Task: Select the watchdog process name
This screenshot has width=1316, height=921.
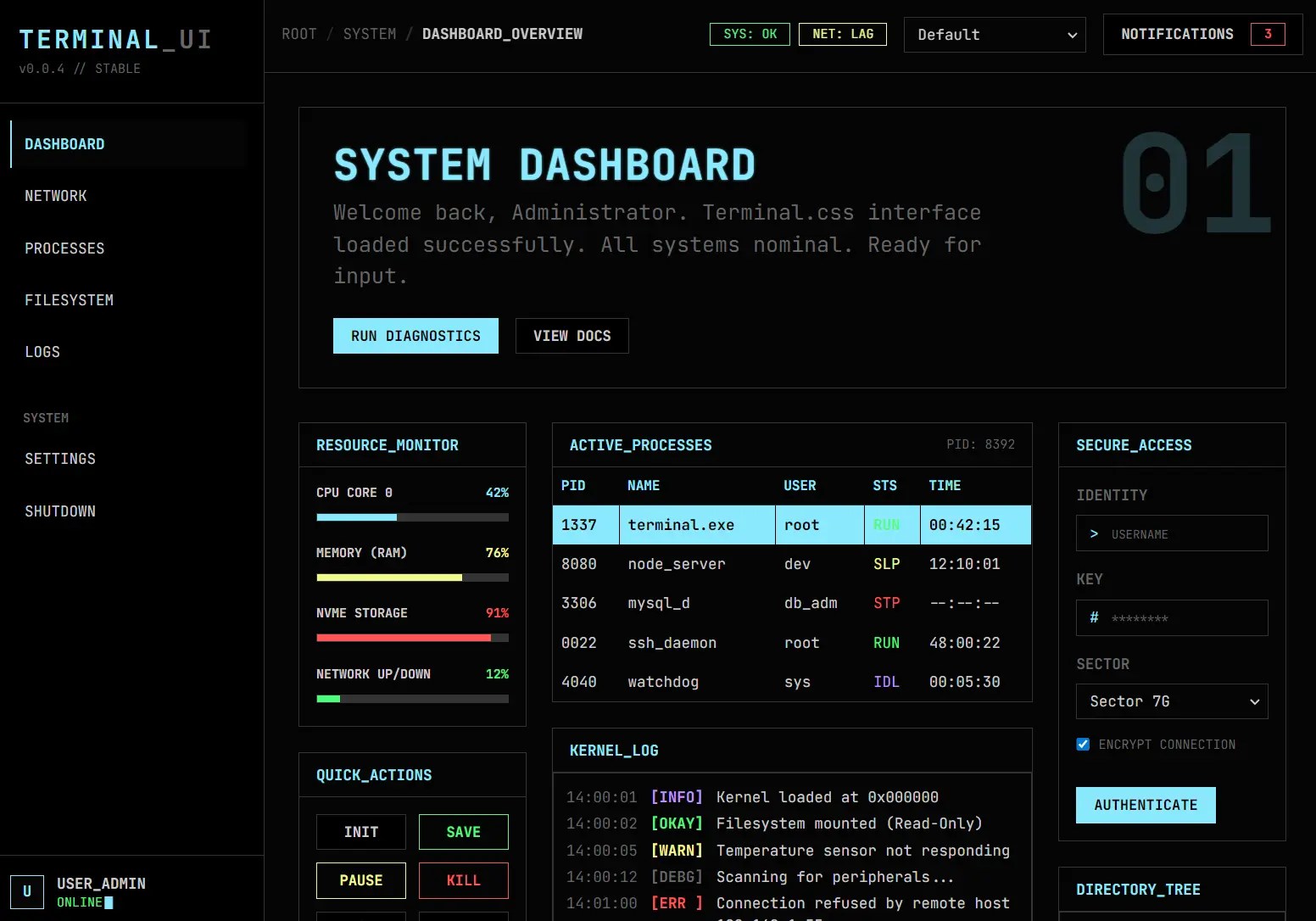Action: coord(663,682)
